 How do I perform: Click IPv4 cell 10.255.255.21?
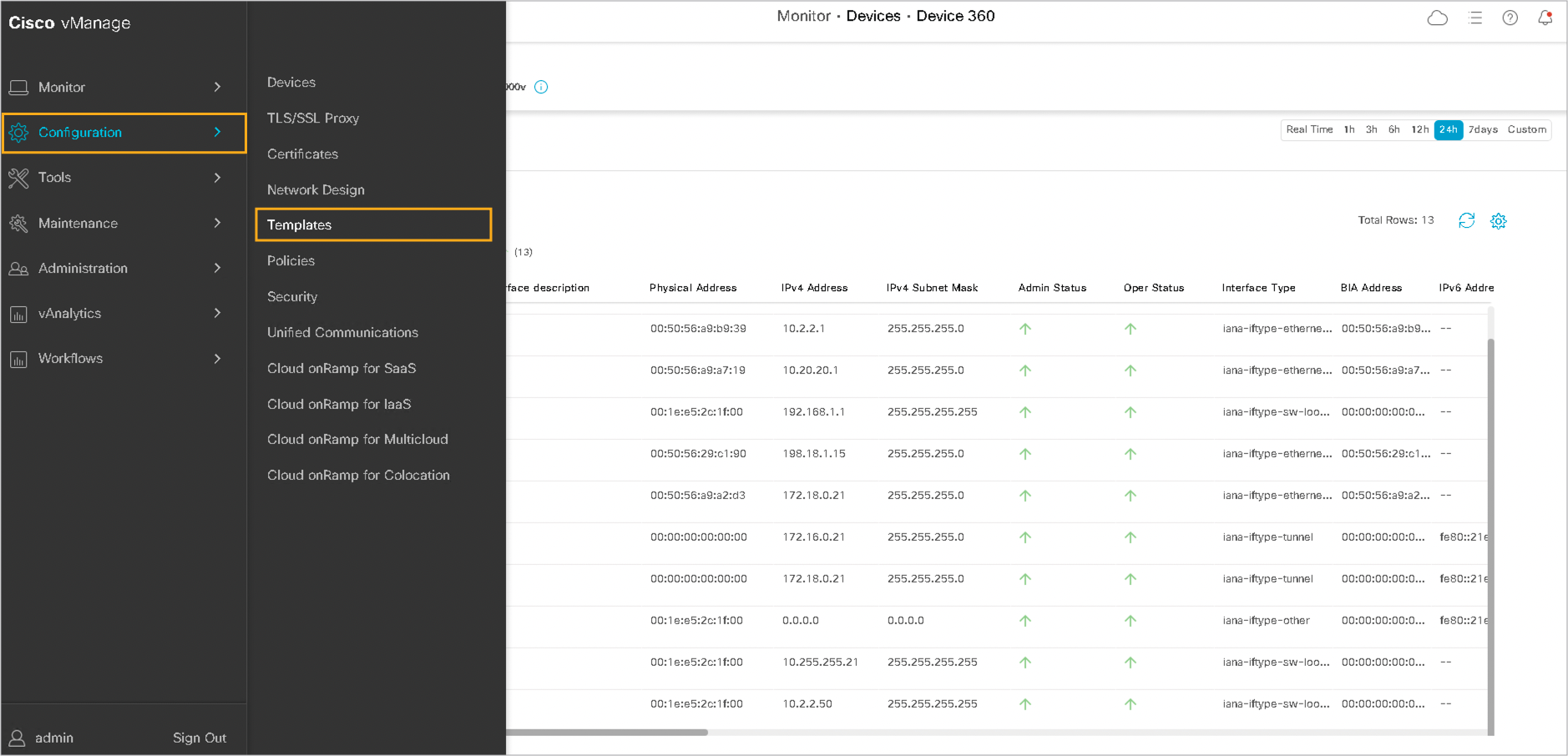pyautogui.click(x=820, y=663)
